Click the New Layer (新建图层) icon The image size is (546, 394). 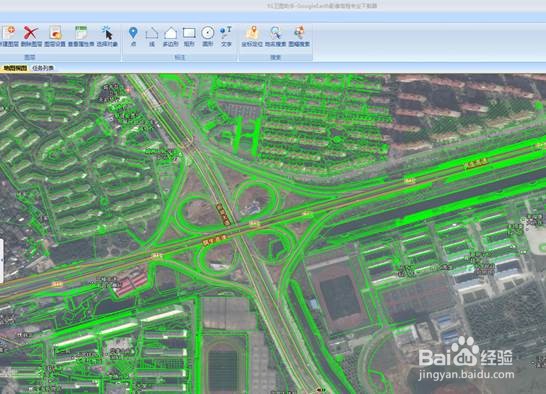[9, 36]
